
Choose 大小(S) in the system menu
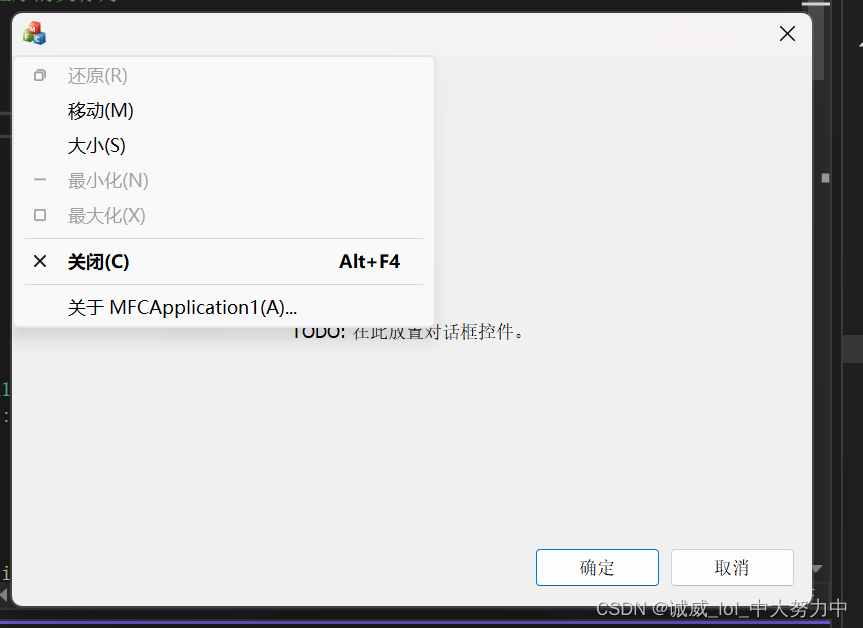pyautogui.click(x=96, y=146)
